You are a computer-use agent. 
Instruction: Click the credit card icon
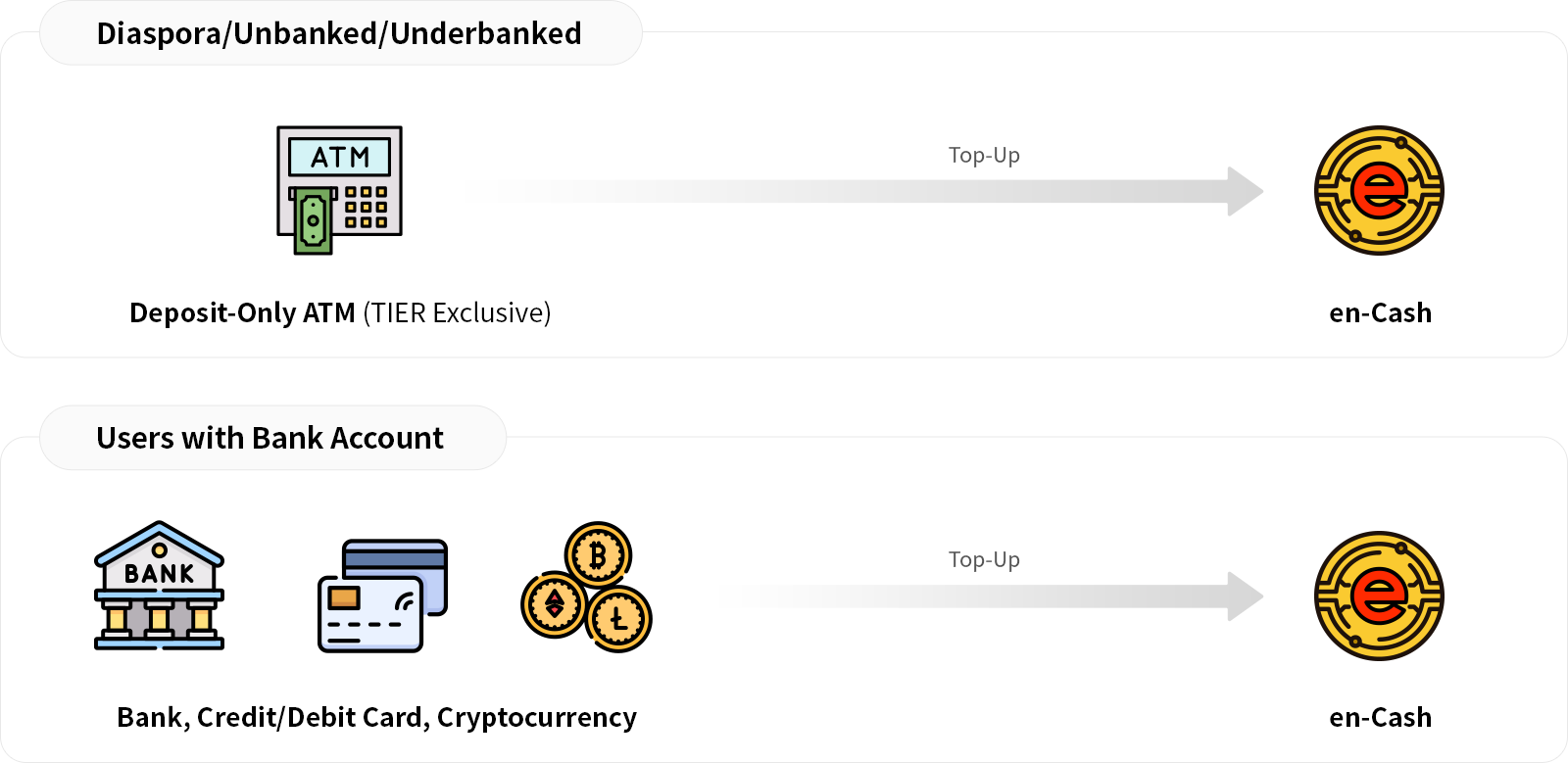click(x=382, y=596)
